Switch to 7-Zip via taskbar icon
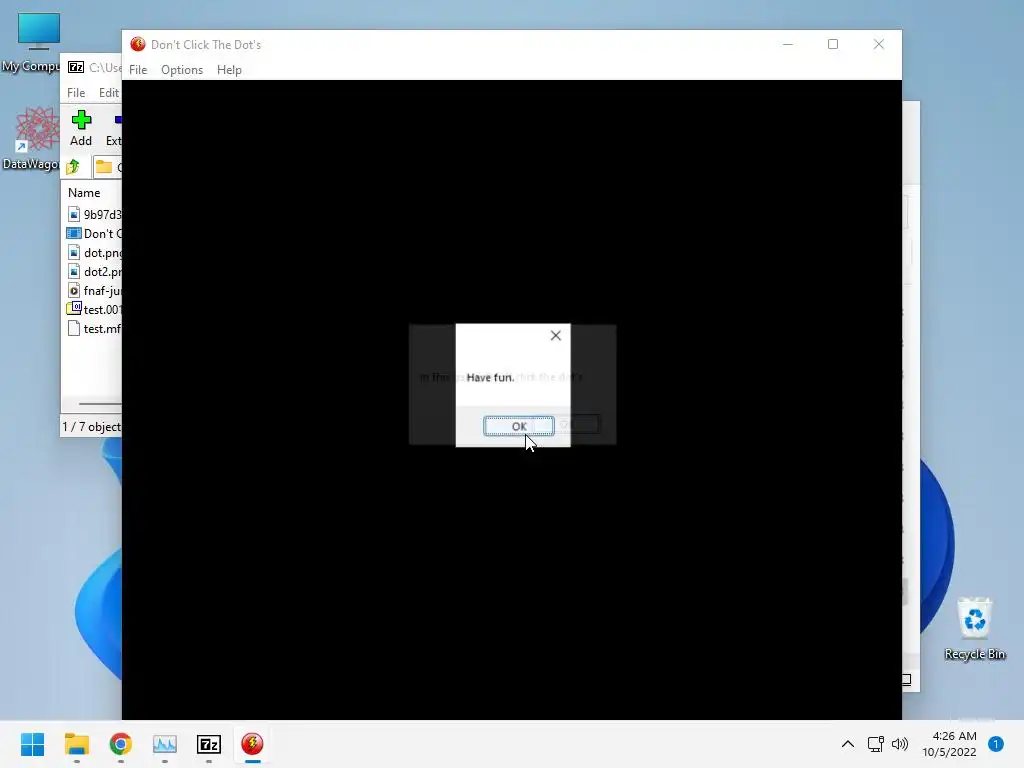 pyautogui.click(x=209, y=744)
